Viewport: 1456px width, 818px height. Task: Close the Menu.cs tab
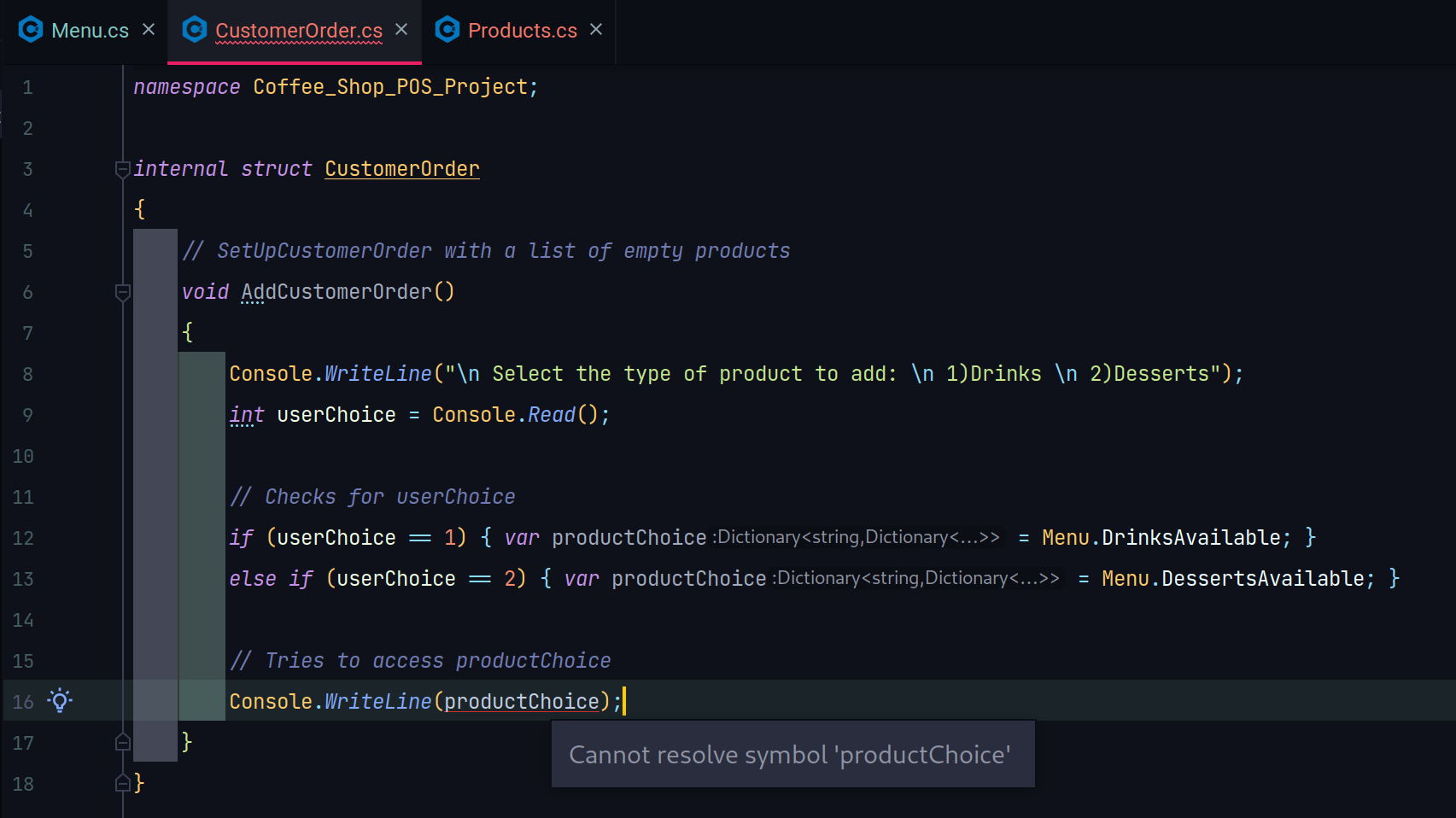tap(149, 30)
